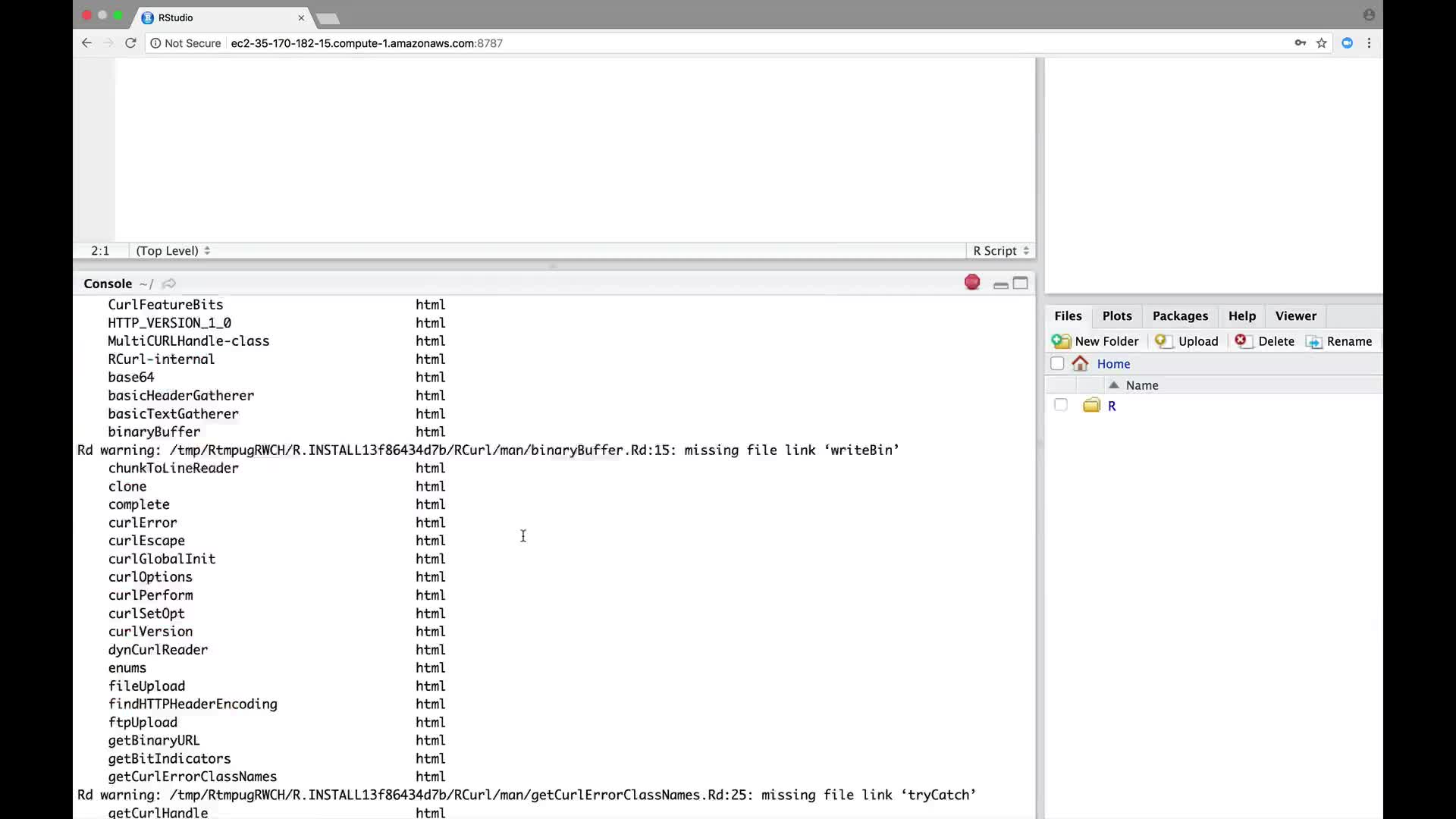
Task: Click the Delete file icon
Action: (x=1241, y=340)
